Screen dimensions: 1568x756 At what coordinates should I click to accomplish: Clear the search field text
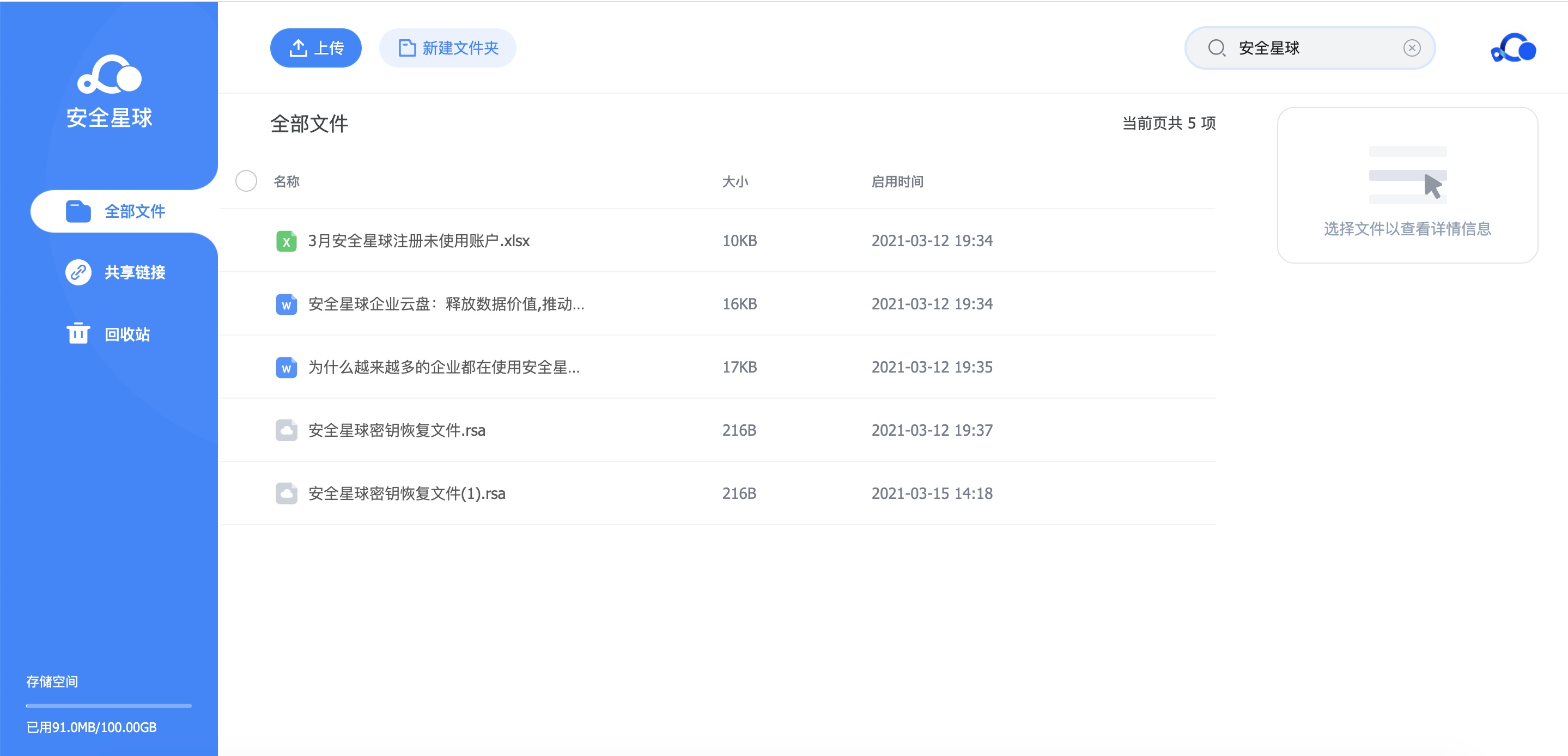tap(1412, 48)
